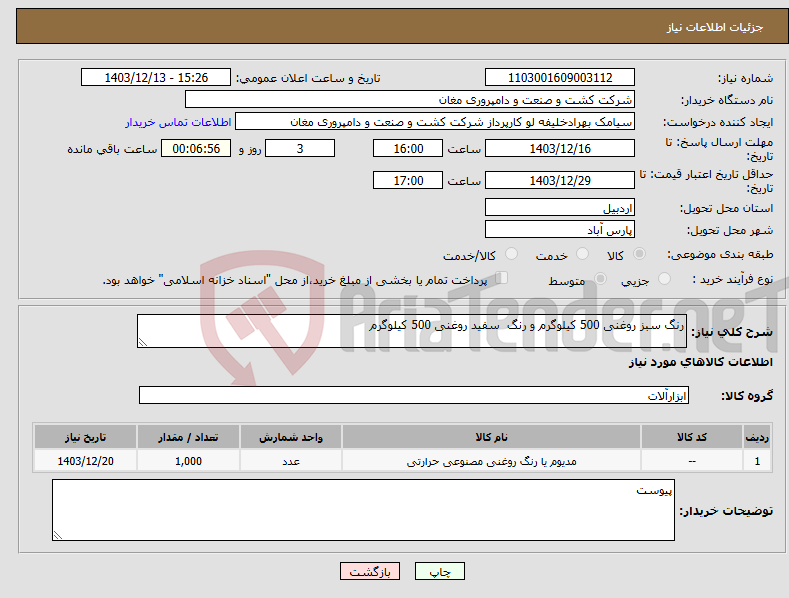Click the تاریخ نیاز column header

[85, 437]
